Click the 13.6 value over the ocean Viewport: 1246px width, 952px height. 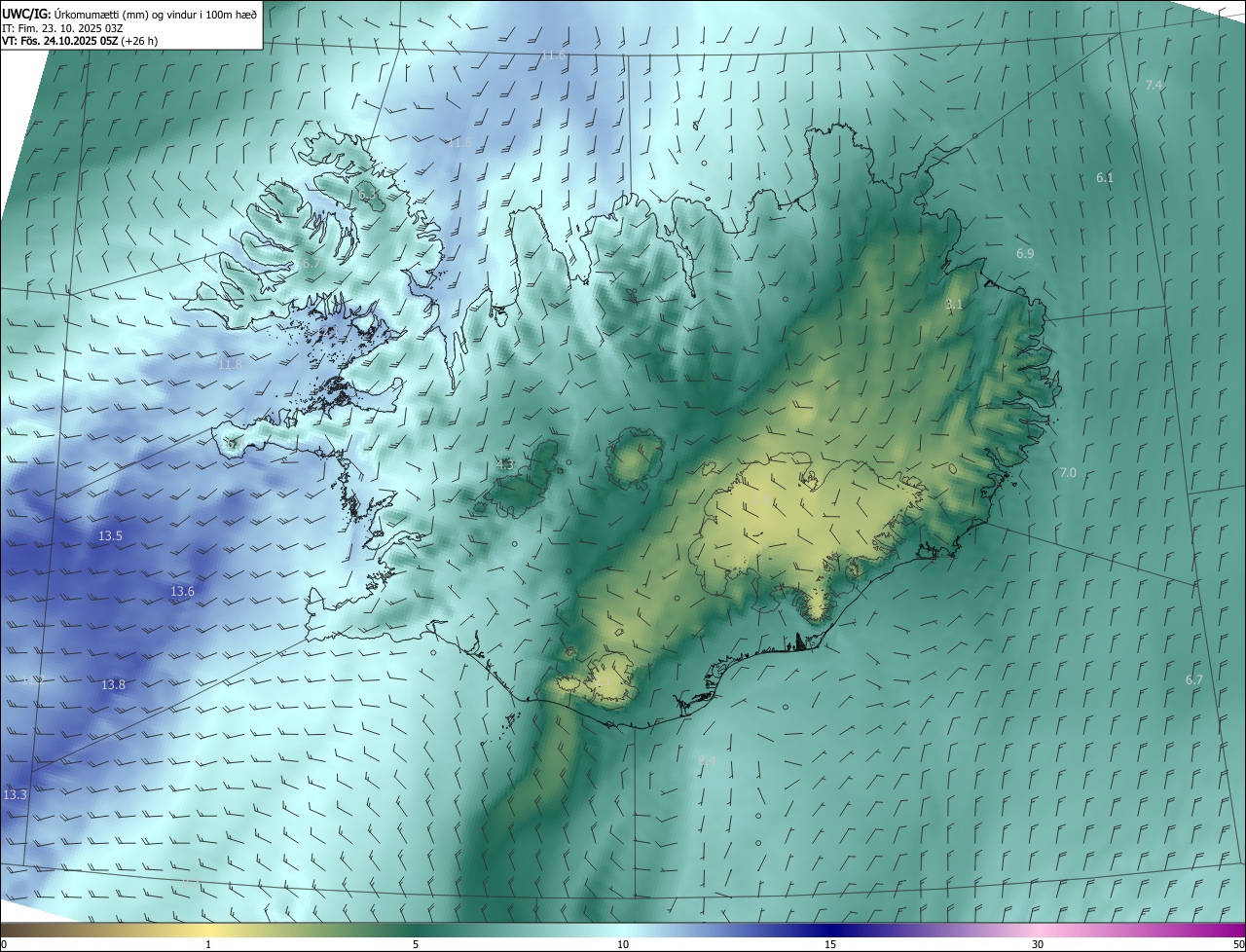tap(182, 591)
